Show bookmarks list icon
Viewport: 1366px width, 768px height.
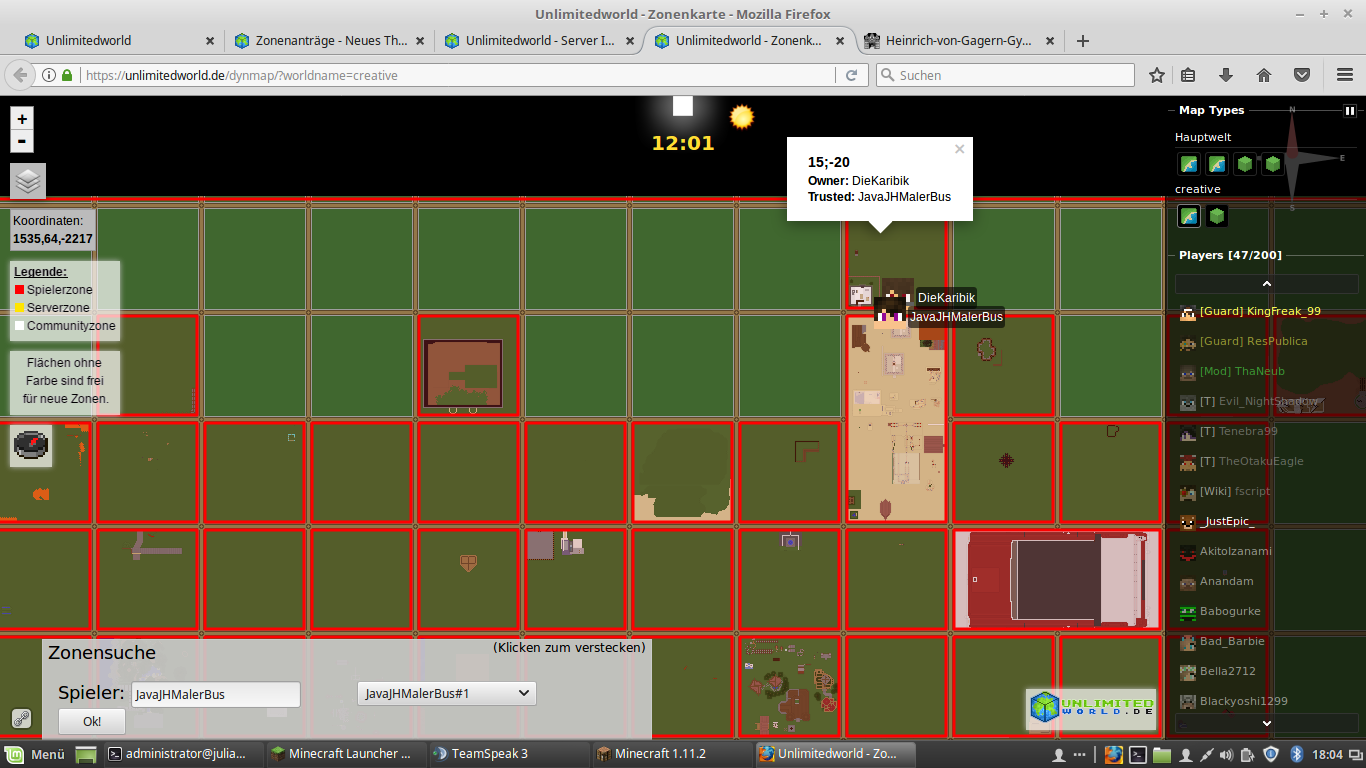click(1188, 75)
